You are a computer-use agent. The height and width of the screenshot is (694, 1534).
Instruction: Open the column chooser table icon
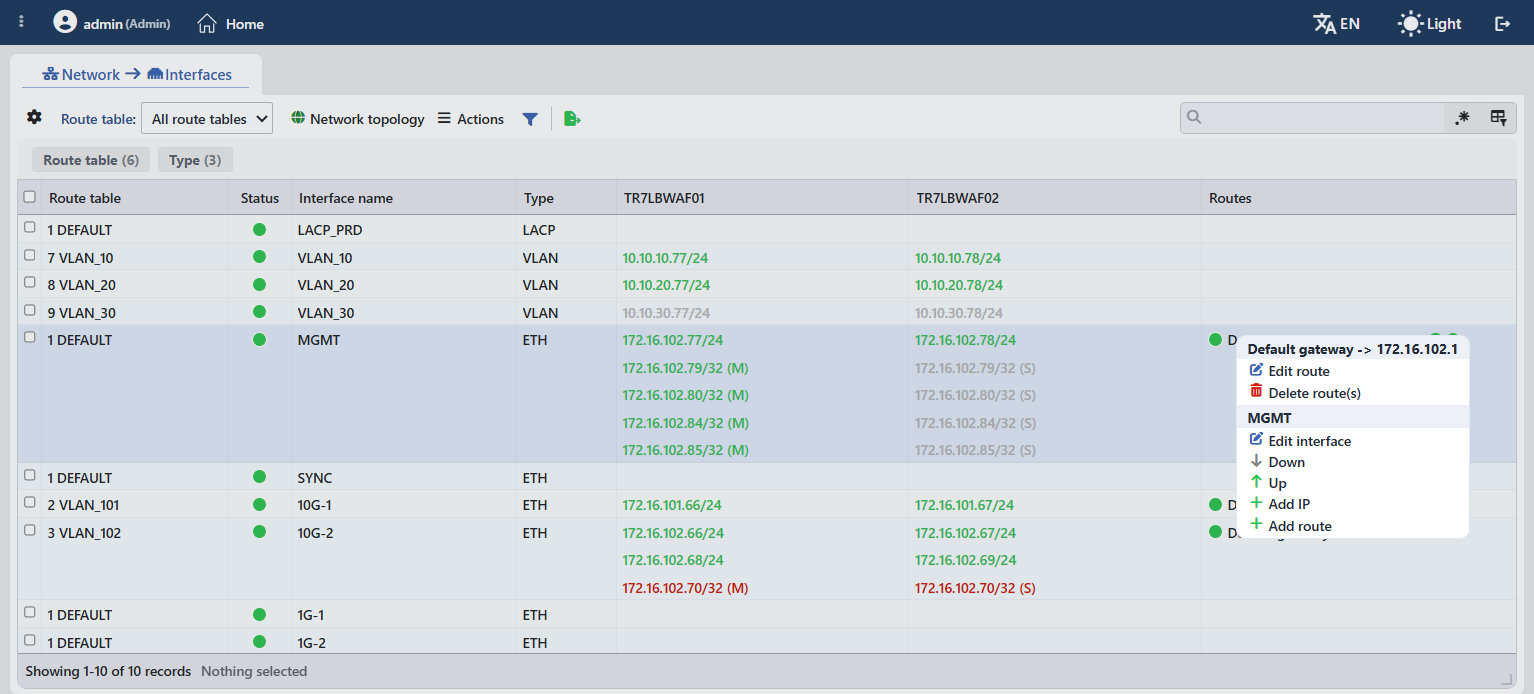1498,118
